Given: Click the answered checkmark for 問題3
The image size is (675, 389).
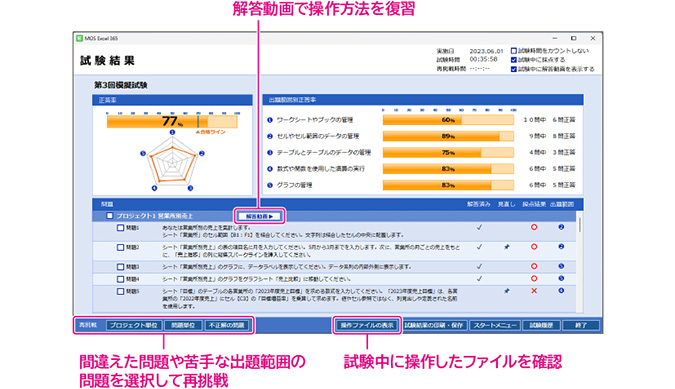Looking at the screenshot, I should pos(479,266).
